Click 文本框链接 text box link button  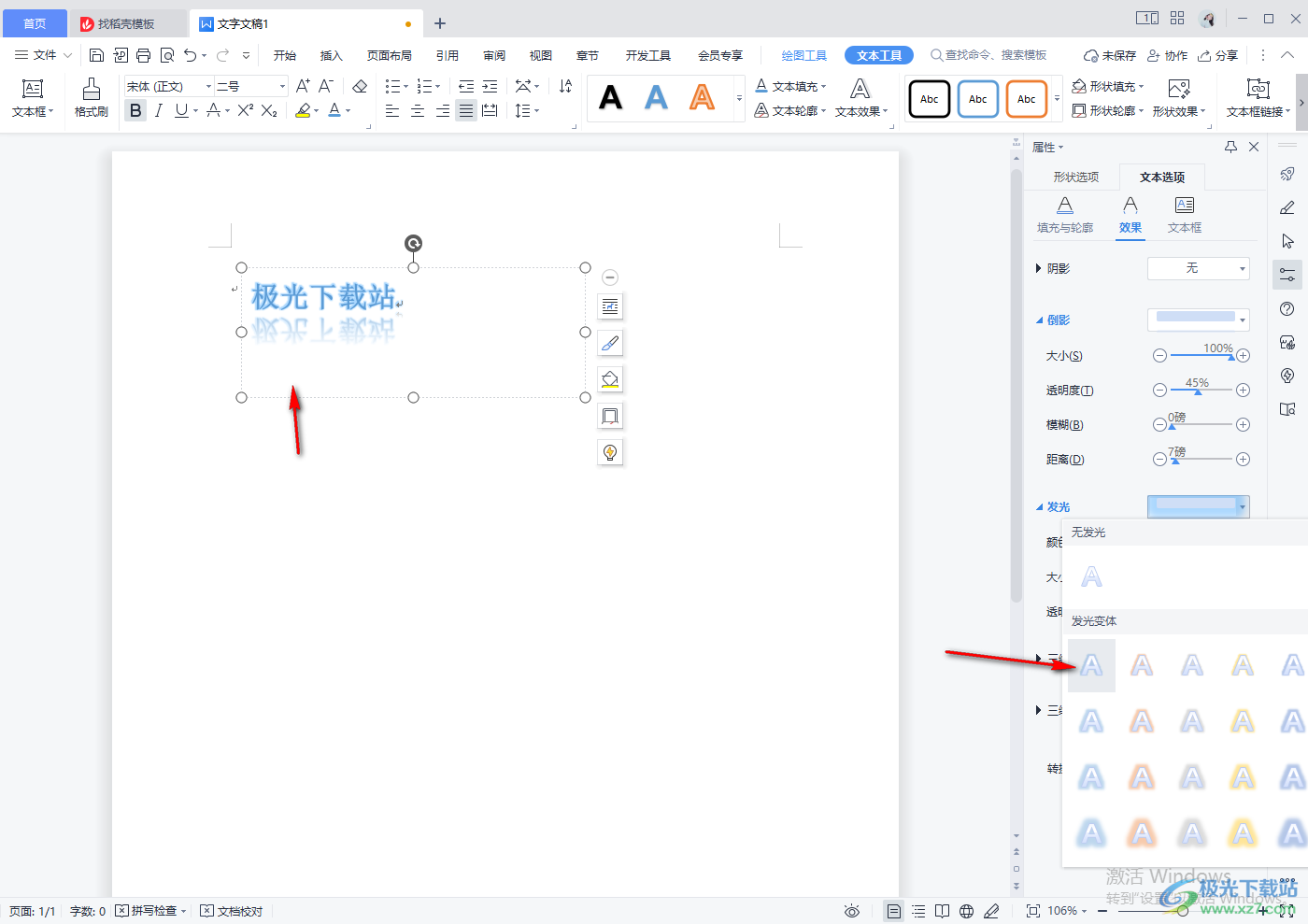pos(1258,98)
